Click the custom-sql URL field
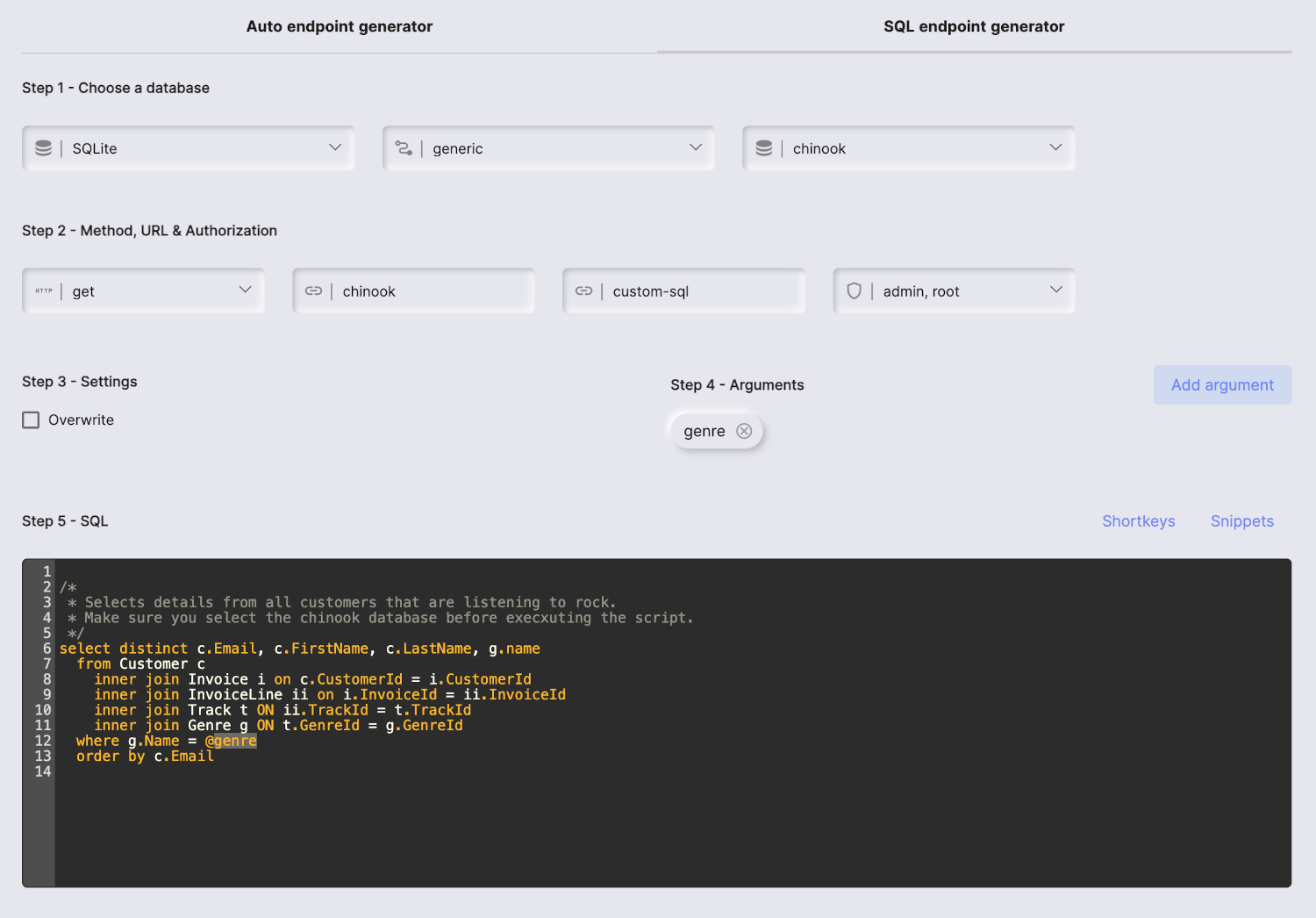This screenshot has width=1316, height=918. tap(683, 290)
